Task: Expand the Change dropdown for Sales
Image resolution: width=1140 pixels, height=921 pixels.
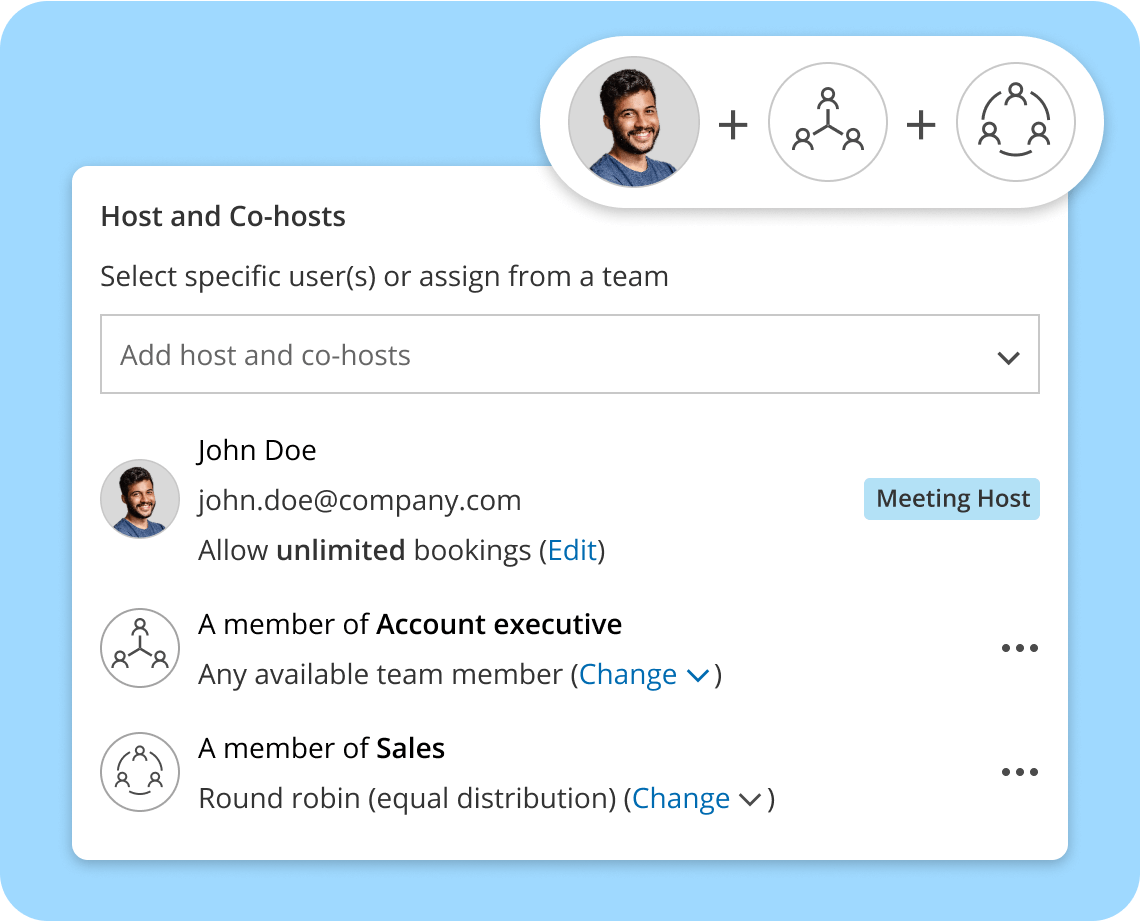Action: coord(749,799)
